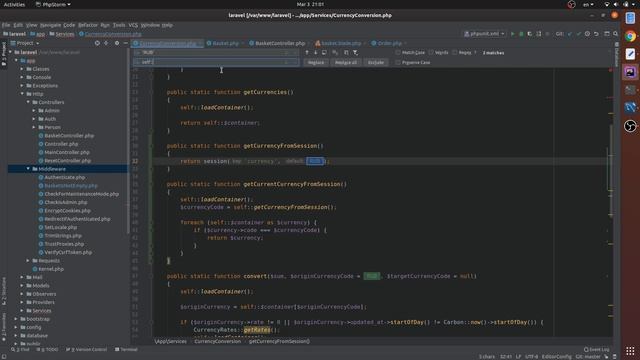The height and width of the screenshot is (360, 640).
Task: Run the phpunit.xml configuration
Action: 513,34
